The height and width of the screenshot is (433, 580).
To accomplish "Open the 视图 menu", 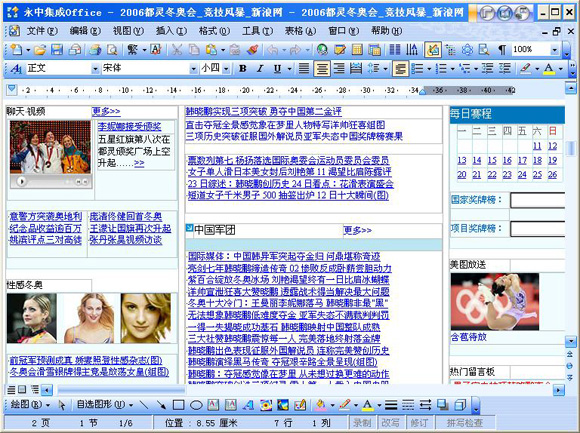I will click(x=128, y=31).
